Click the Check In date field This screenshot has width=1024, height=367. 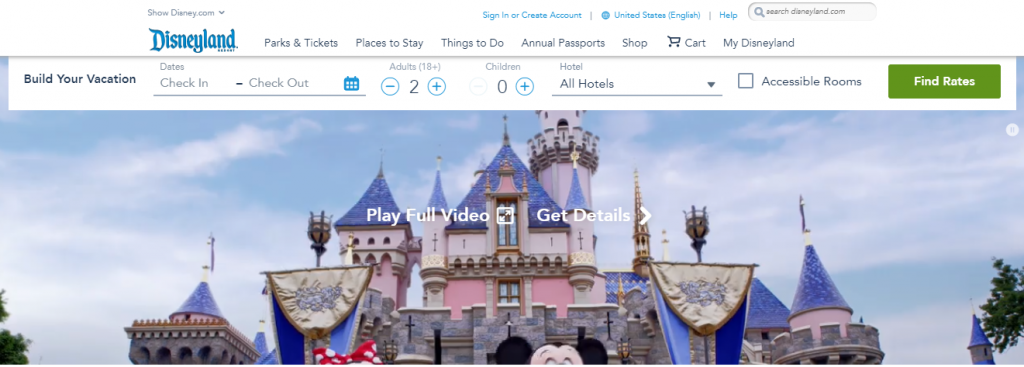point(184,83)
